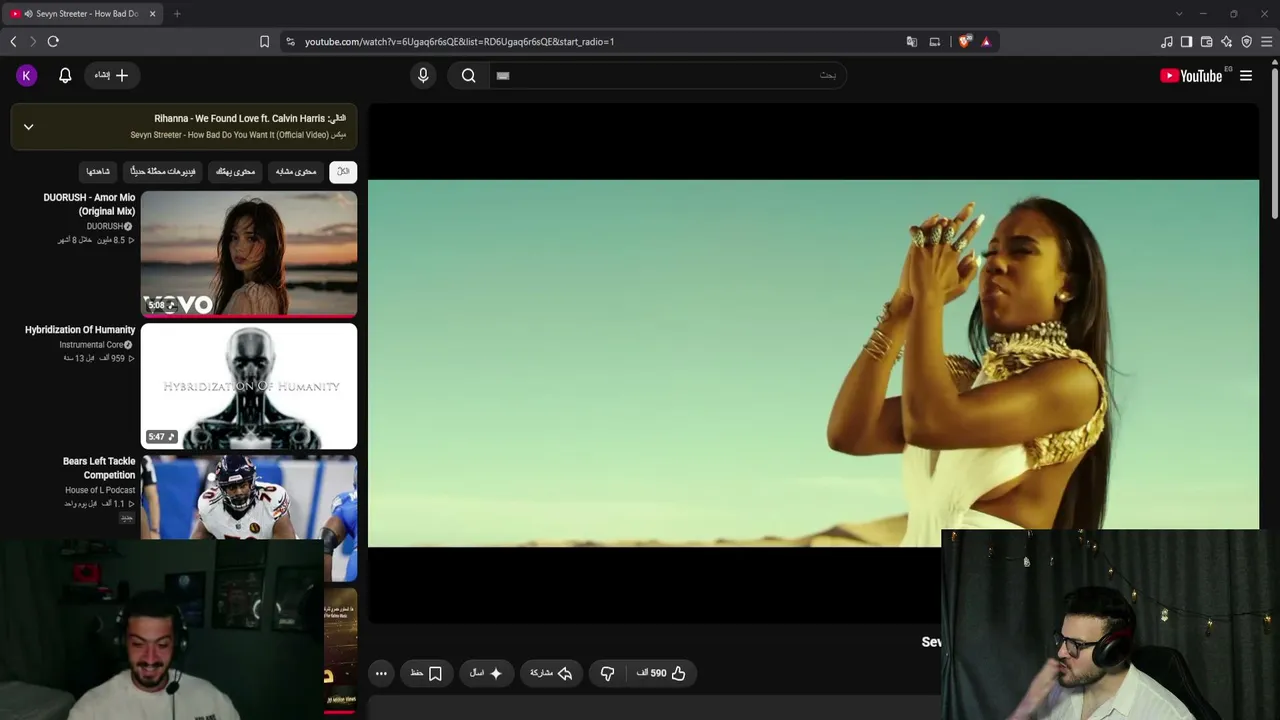Click the browser back arrow
The height and width of the screenshot is (720, 1280).
click(x=13, y=41)
